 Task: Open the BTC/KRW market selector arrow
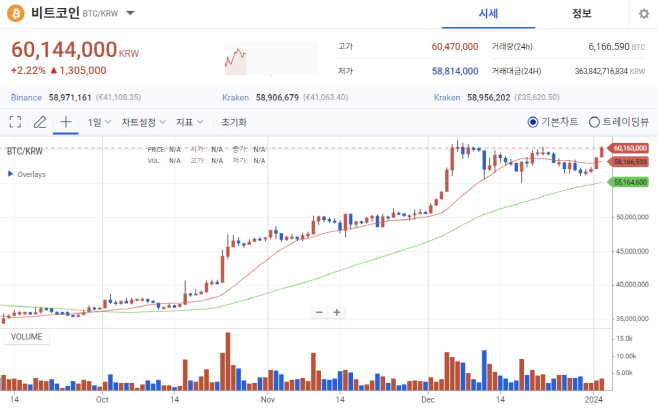(131, 13)
